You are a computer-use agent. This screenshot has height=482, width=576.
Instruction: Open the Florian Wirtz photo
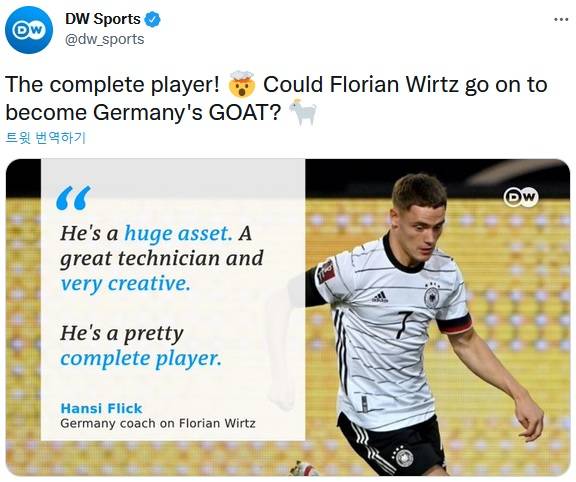437,318
